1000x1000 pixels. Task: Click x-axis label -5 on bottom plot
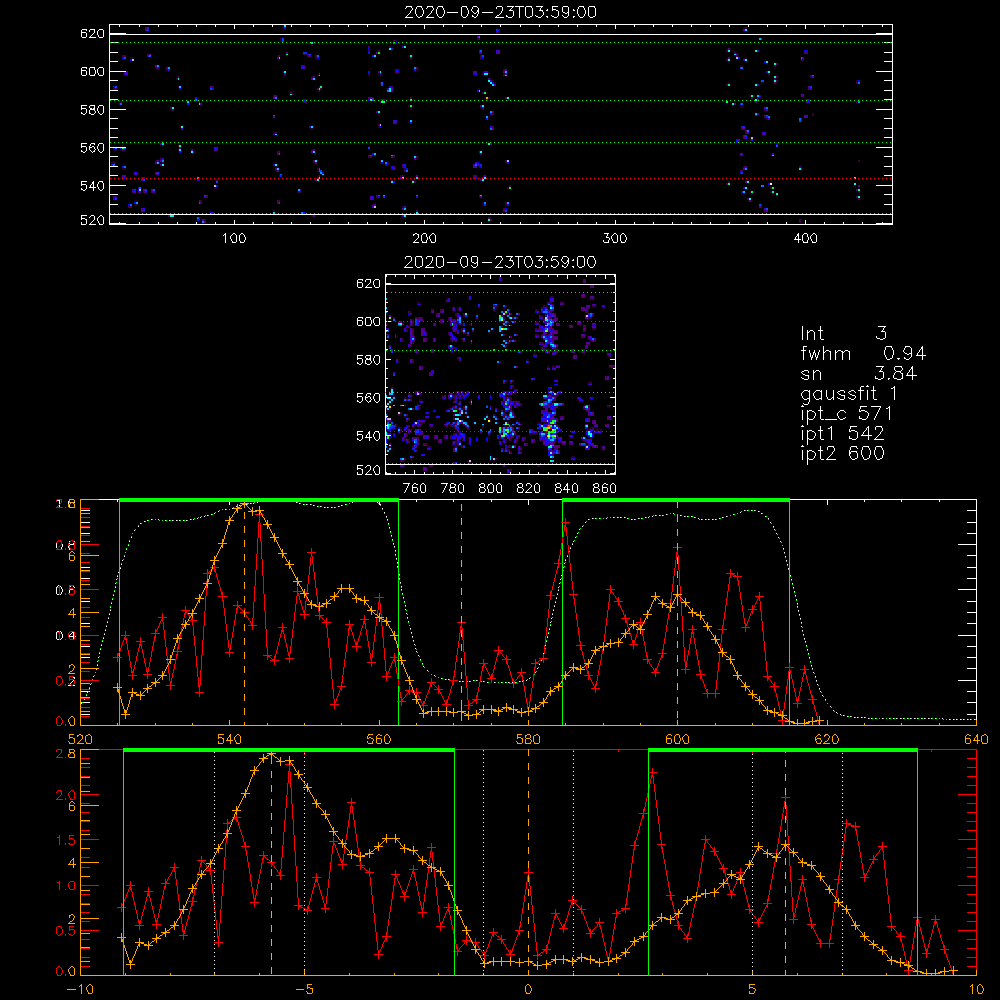305,989
